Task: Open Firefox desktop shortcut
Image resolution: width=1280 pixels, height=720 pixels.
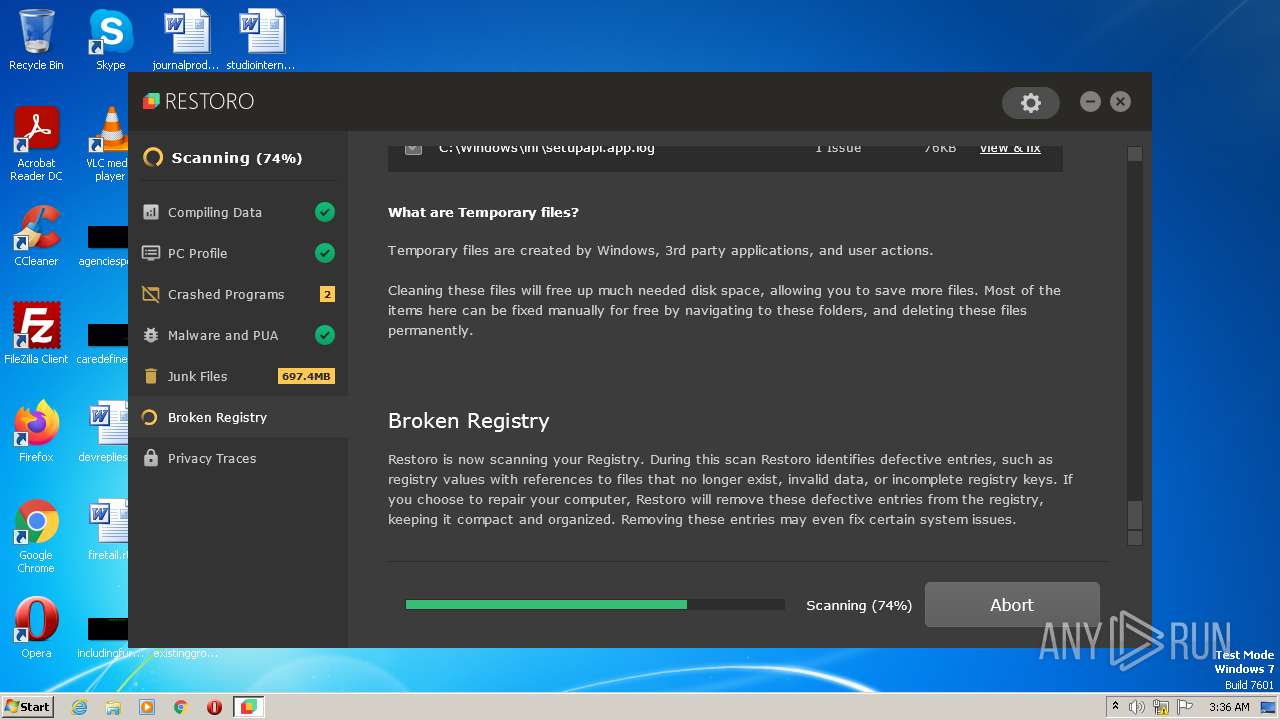Action: click(36, 432)
